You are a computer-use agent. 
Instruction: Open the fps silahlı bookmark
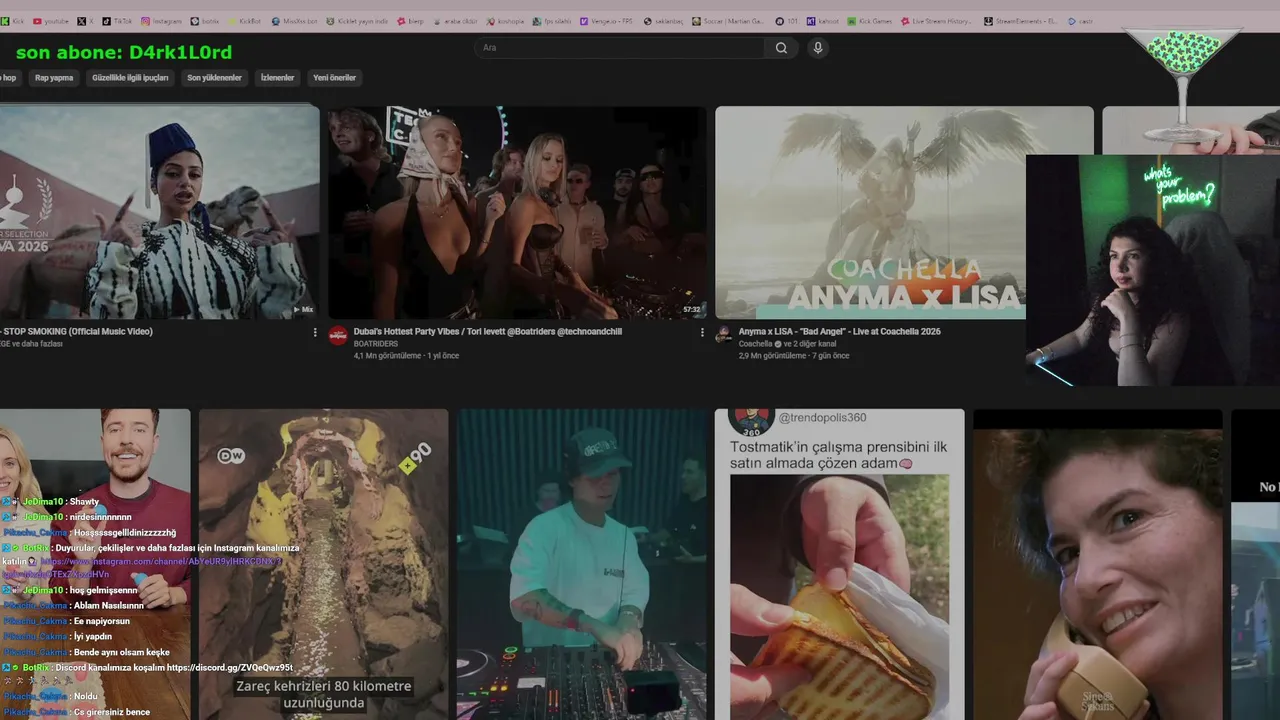coord(553,21)
